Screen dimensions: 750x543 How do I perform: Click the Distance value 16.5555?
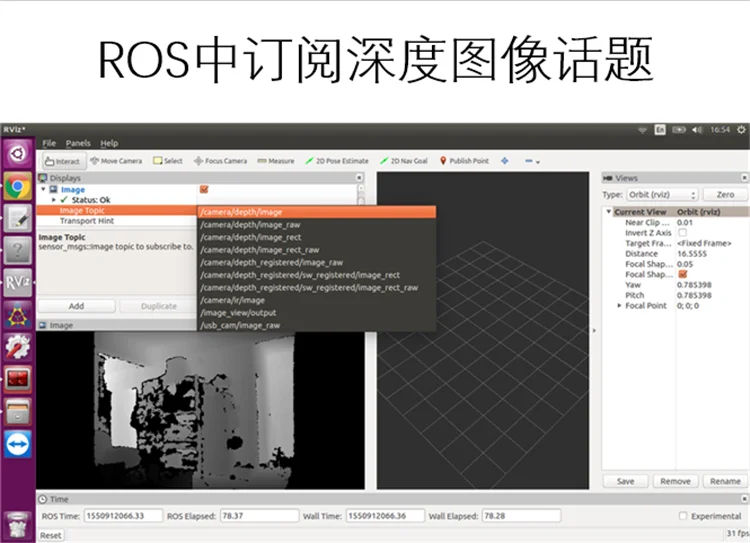click(692, 254)
